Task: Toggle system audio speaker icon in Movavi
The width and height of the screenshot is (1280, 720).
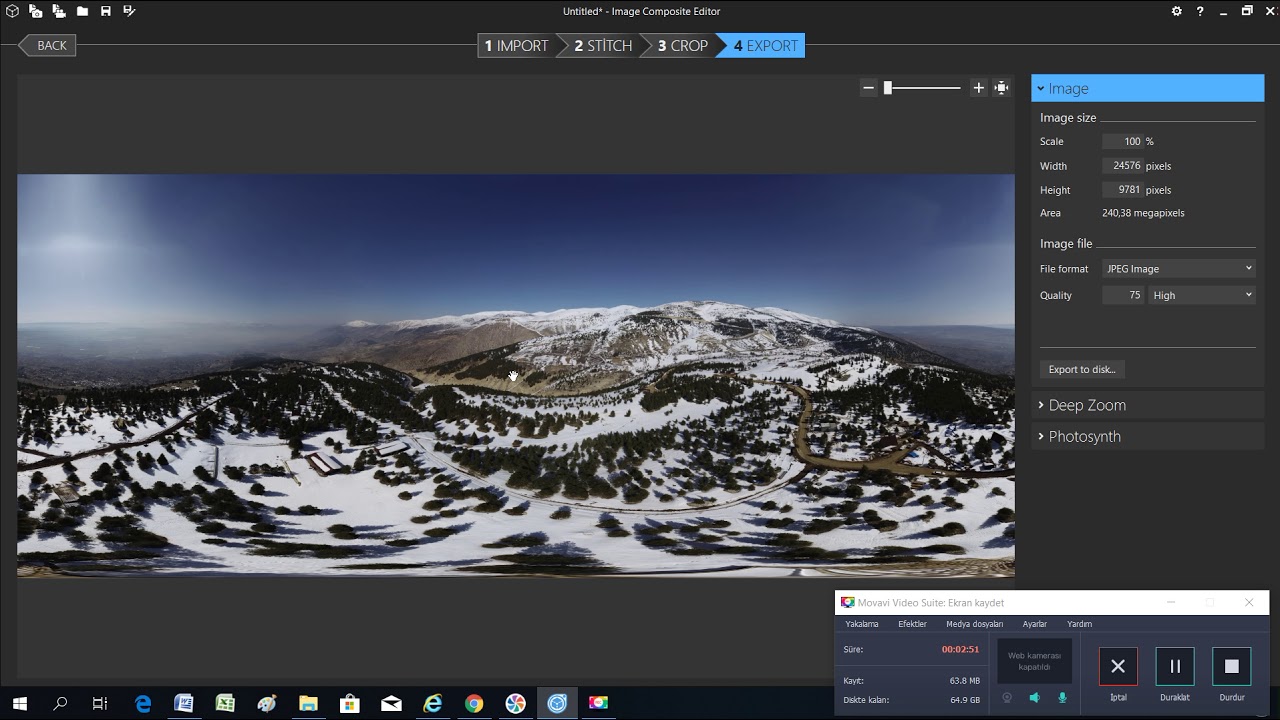Action: [1035, 698]
